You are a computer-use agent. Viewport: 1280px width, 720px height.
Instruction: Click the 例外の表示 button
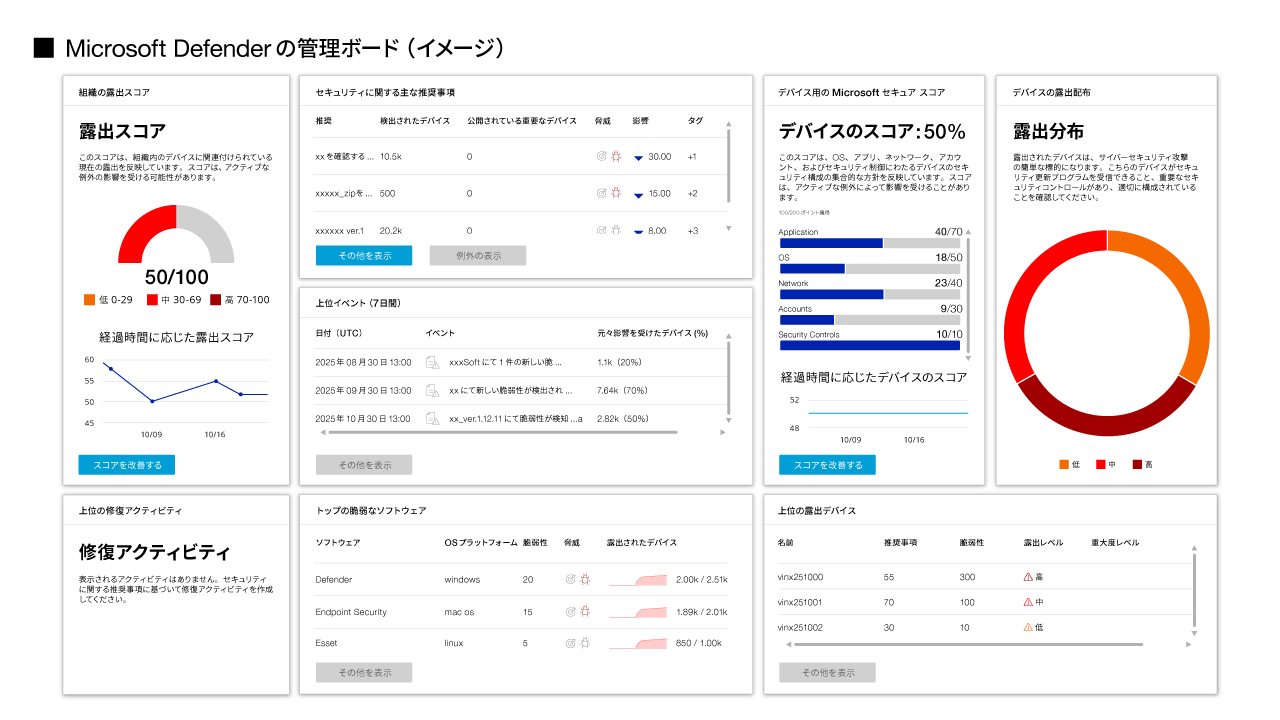478,255
